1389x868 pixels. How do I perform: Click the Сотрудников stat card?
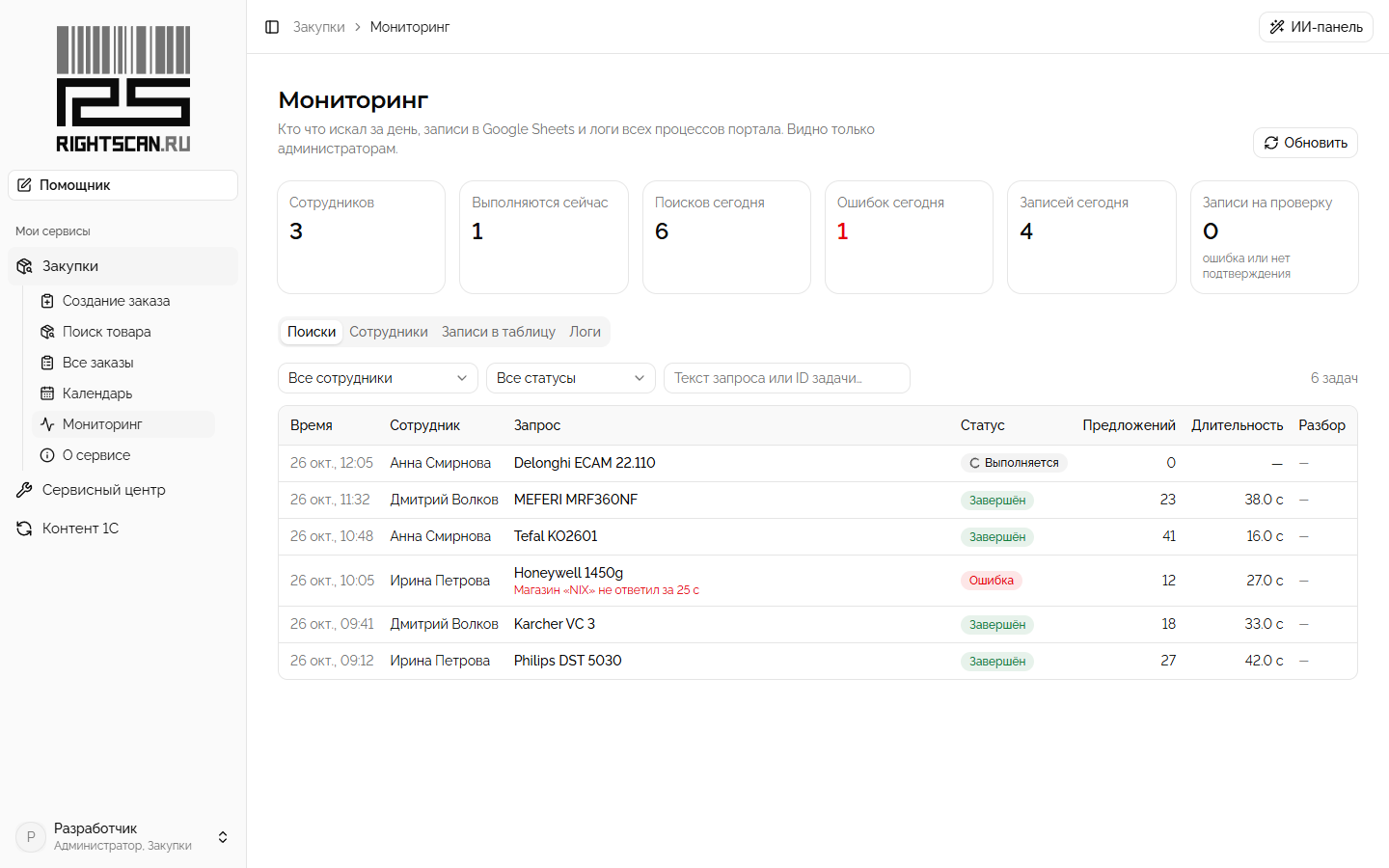(x=362, y=237)
